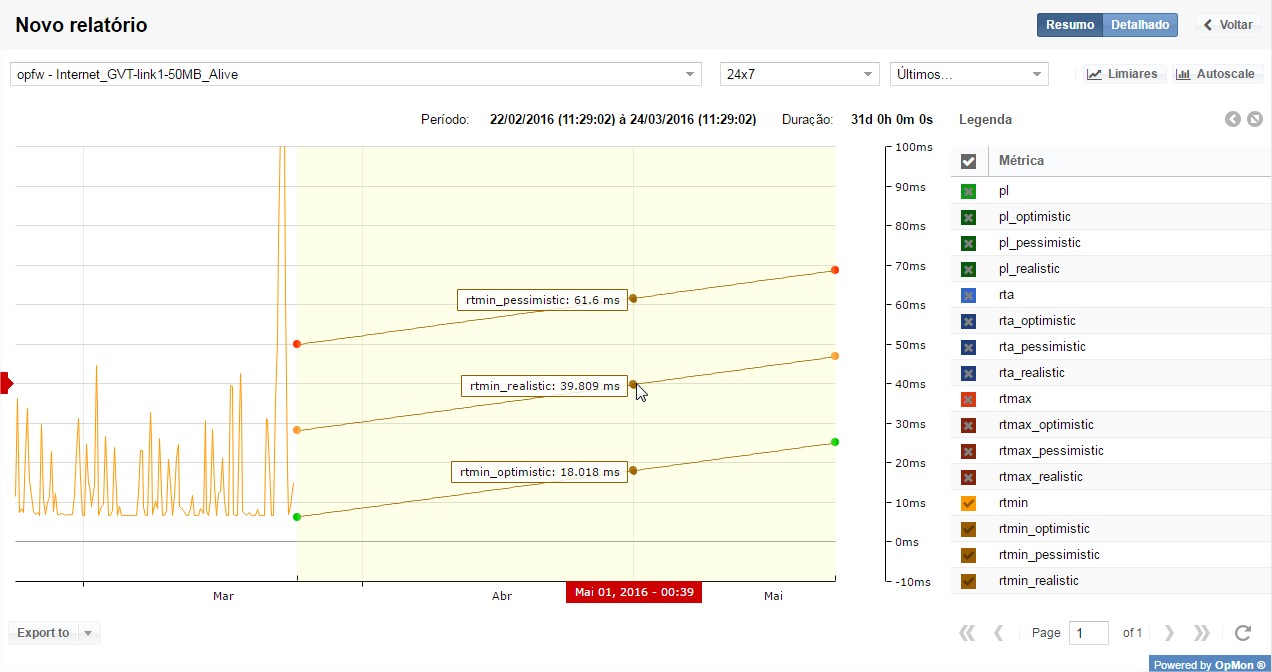This screenshot has width=1272, height=672.
Task: Go to the previous legend page
Action: click(998, 633)
